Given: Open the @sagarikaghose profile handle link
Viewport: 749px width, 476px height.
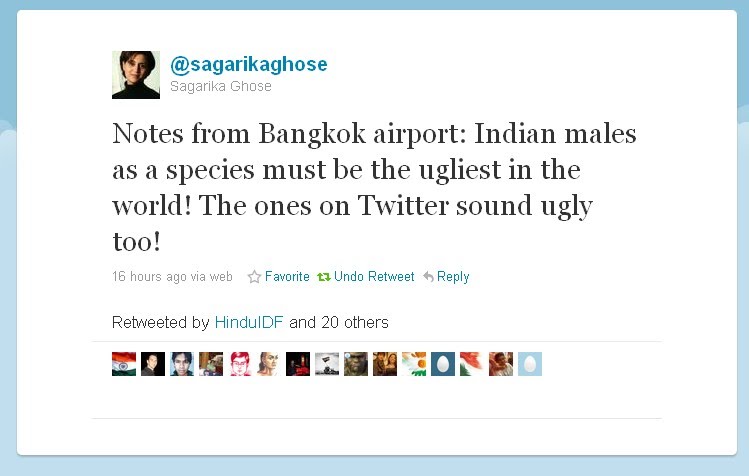Looking at the screenshot, I should click(249, 65).
